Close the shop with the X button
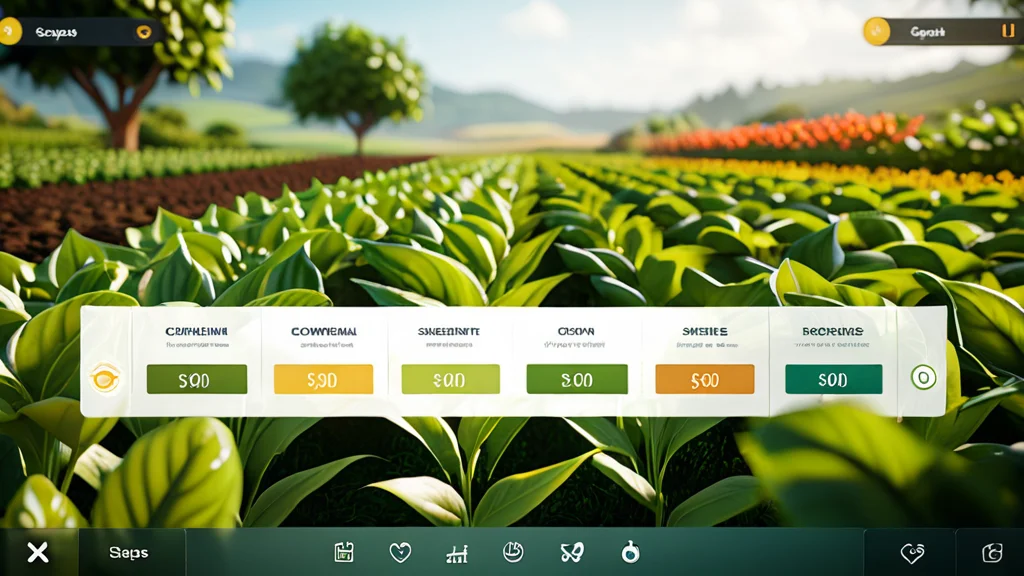Image resolution: width=1024 pixels, height=576 pixels. tap(38, 552)
